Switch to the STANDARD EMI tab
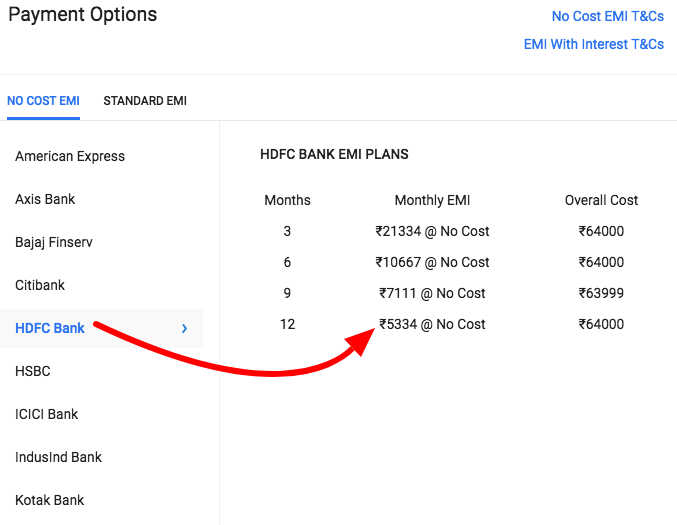 [x=145, y=101]
